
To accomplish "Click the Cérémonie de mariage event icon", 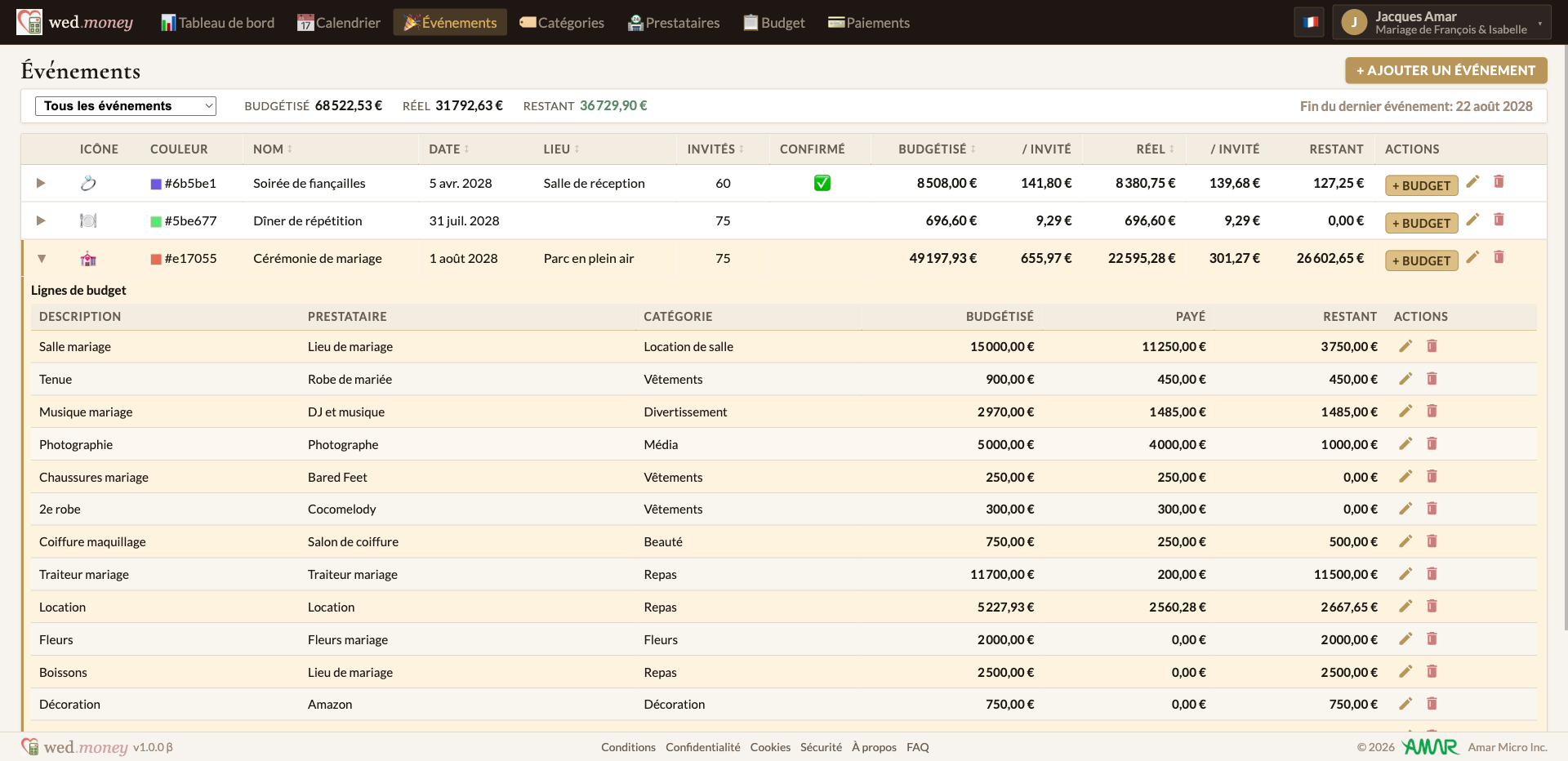I will click(x=88, y=259).
